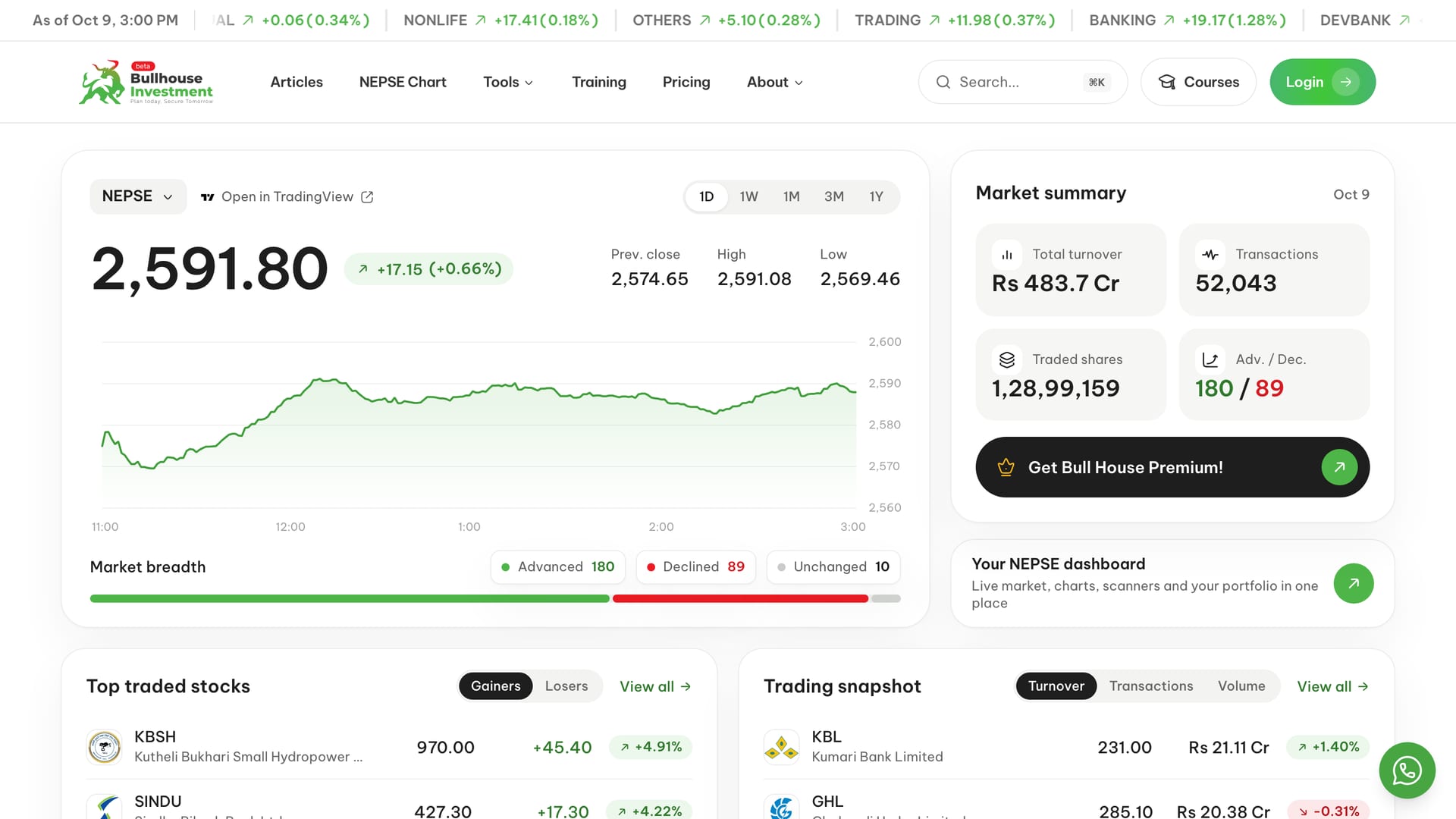Screen dimensions: 1456x819
Task: View all in Trading snapshot
Action: pyautogui.click(x=1332, y=687)
